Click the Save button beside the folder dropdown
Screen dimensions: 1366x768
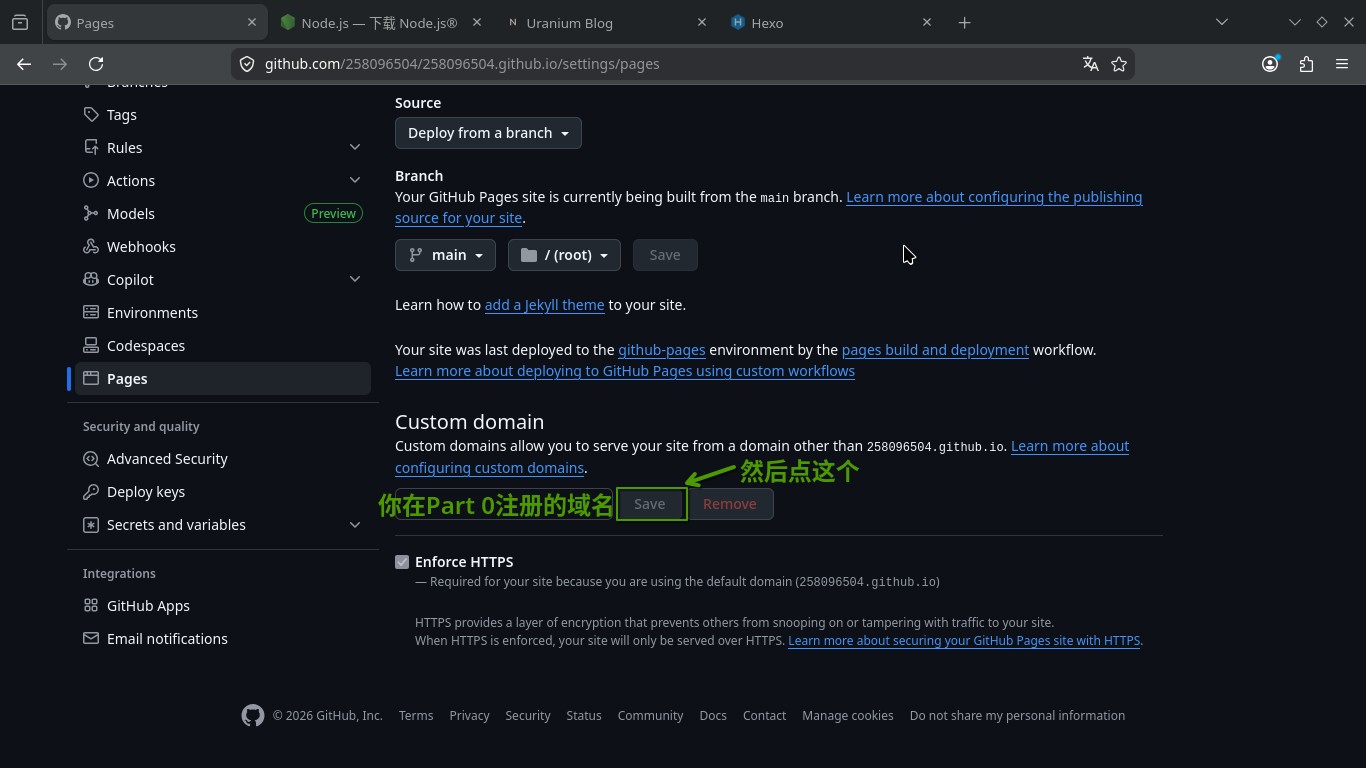tap(665, 255)
